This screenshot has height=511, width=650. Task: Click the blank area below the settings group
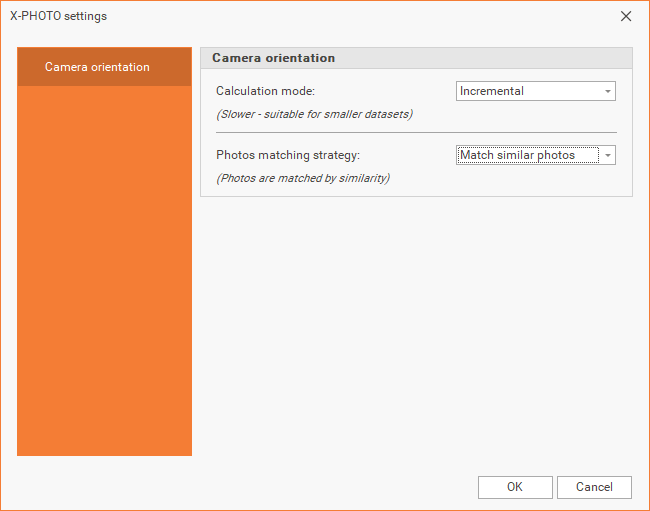click(x=416, y=320)
